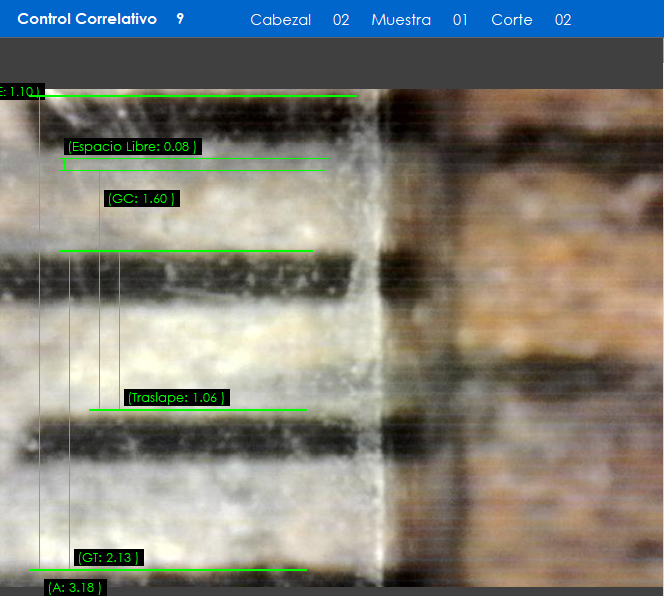This screenshot has width=664, height=596.
Task: Select the Espacio Libre: 0.08 annotation
Action: 132,147
